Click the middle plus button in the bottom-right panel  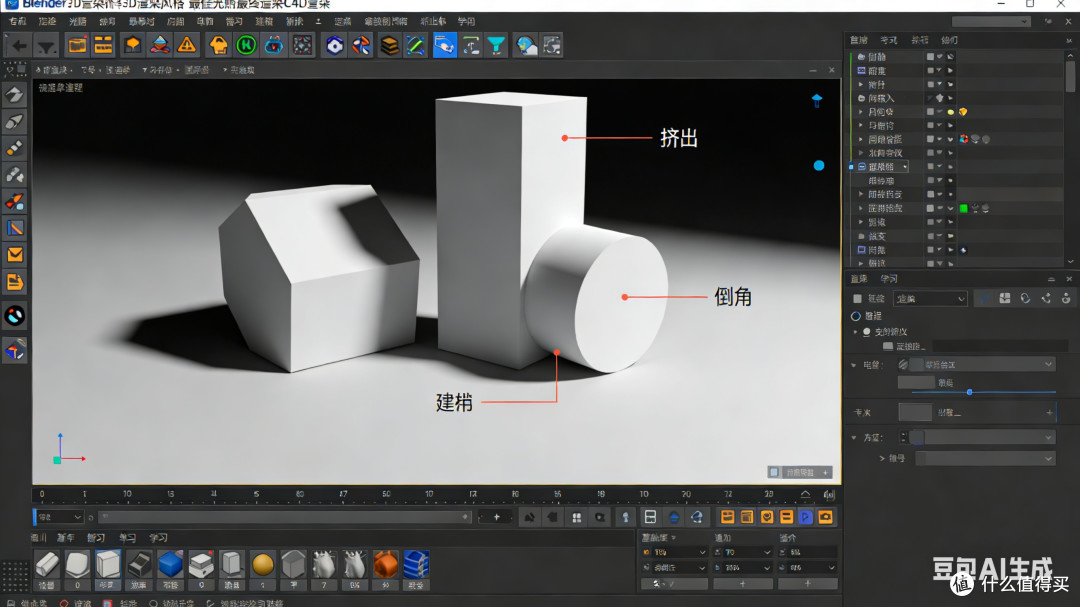742,584
